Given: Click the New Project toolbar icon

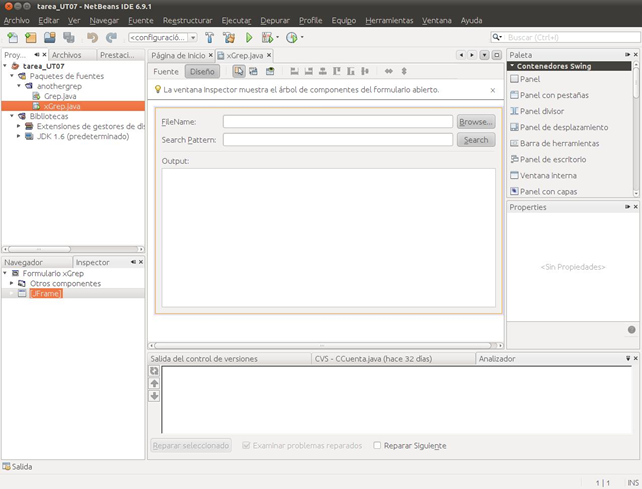Looking at the screenshot, I should [x=31, y=38].
